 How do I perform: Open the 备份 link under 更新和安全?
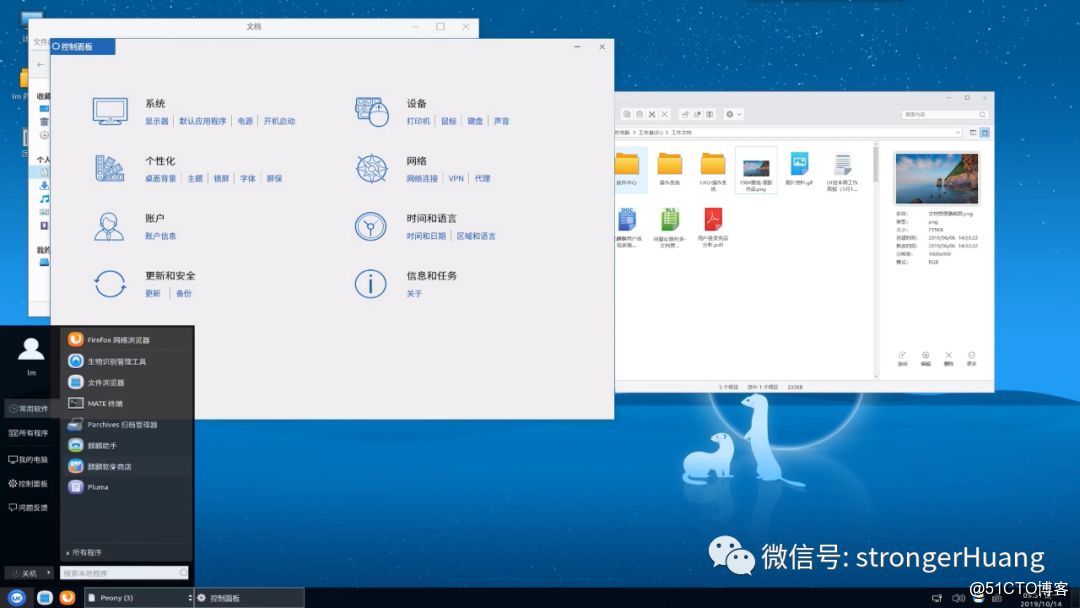tap(183, 293)
